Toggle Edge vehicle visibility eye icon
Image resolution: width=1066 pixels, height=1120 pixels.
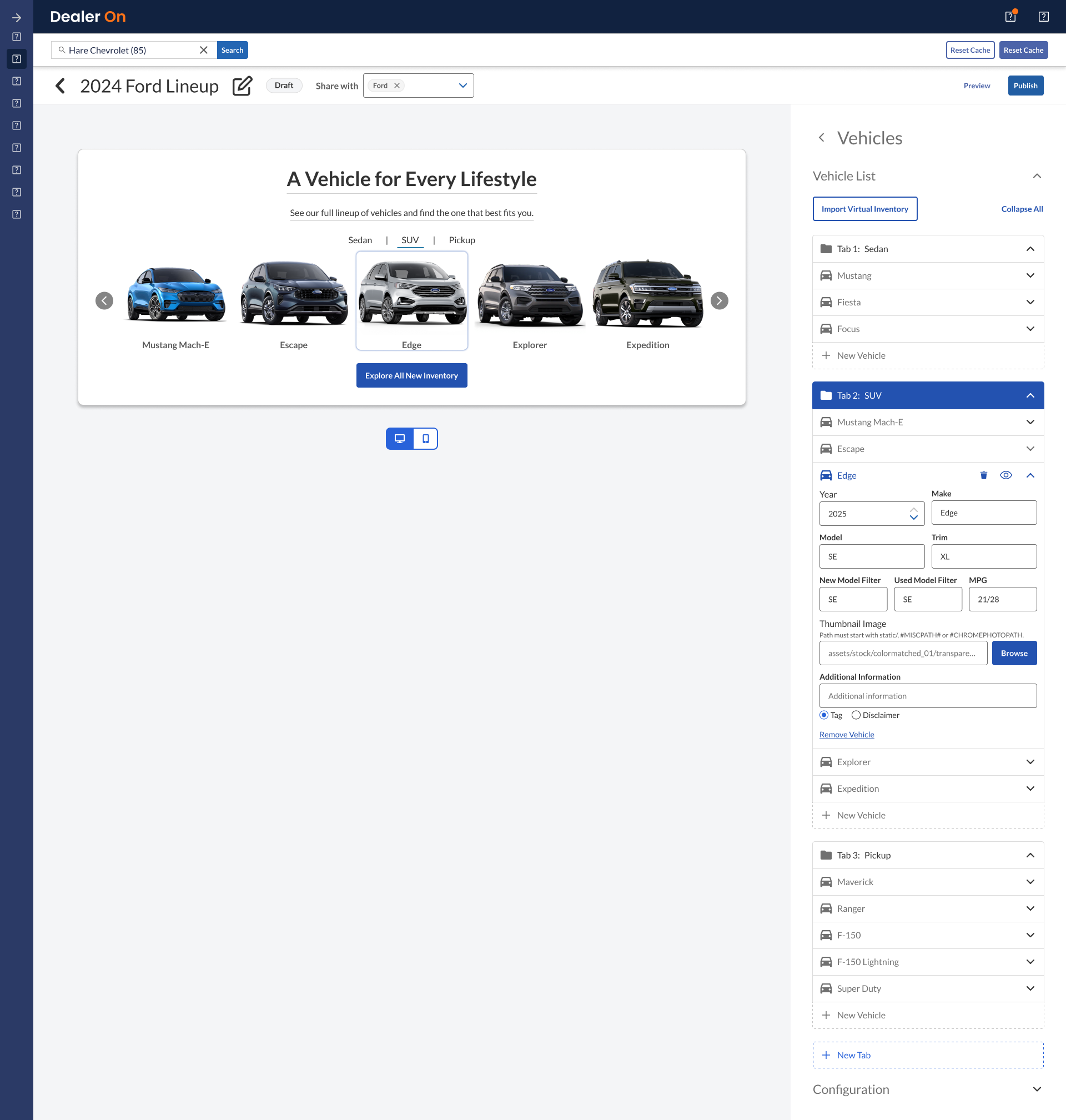click(x=1006, y=476)
